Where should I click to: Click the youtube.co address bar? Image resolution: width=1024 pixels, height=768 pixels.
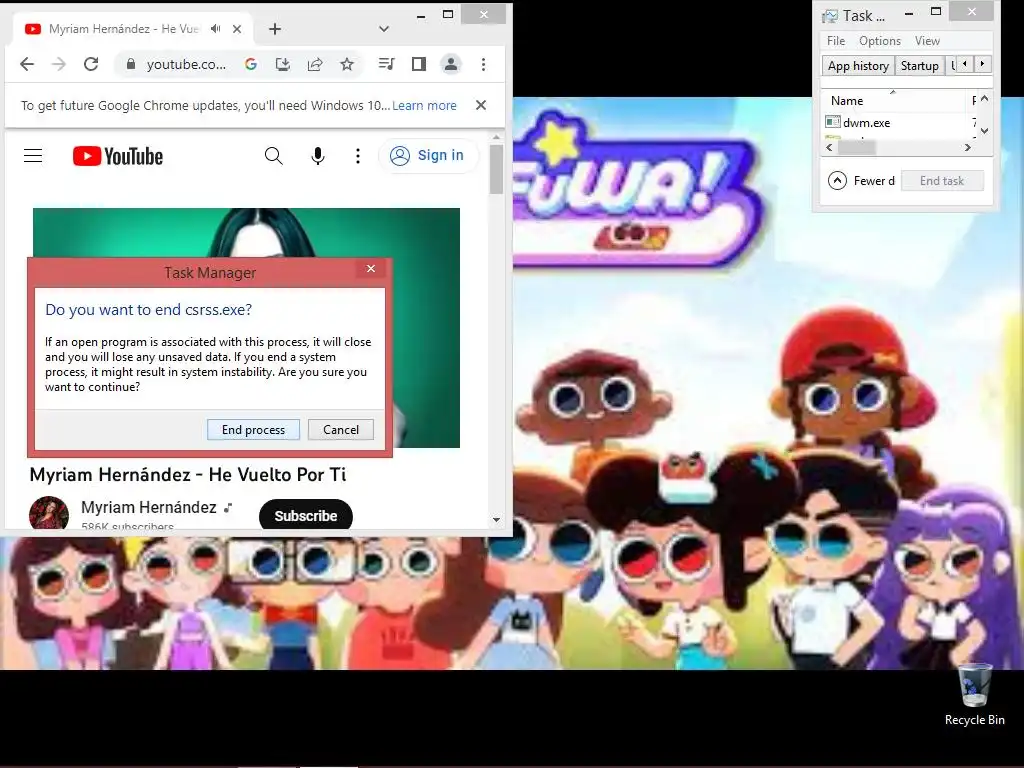point(186,64)
